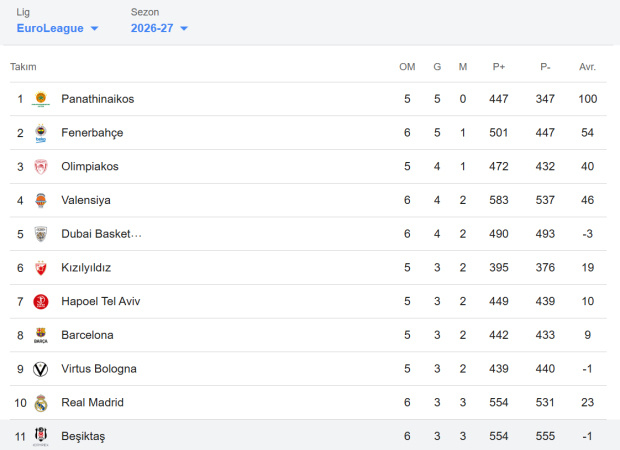Select the Beşiktaş standings row
The height and width of the screenshot is (450, 620).
[310, 436]
